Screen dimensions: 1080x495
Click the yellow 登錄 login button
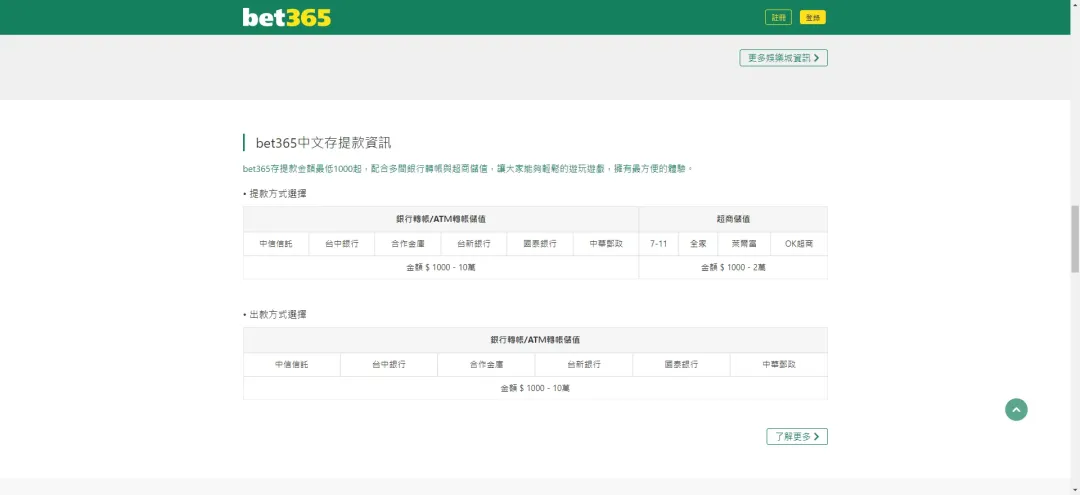coord(813,17)
